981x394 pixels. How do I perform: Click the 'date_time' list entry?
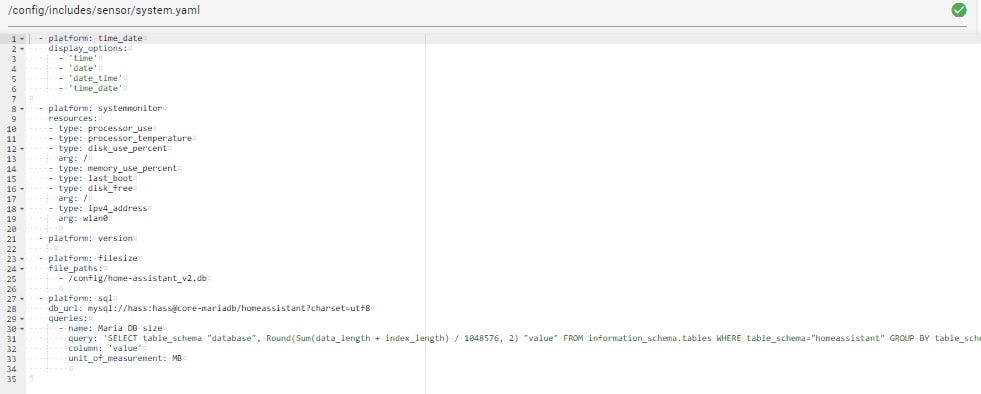coord(96,78)
